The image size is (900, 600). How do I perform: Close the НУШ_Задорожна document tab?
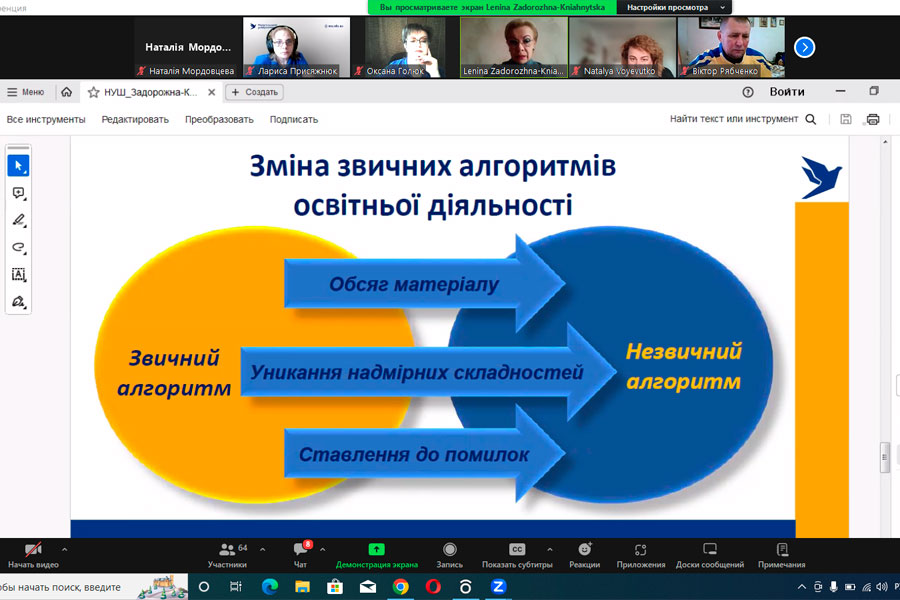pos(211,92)
